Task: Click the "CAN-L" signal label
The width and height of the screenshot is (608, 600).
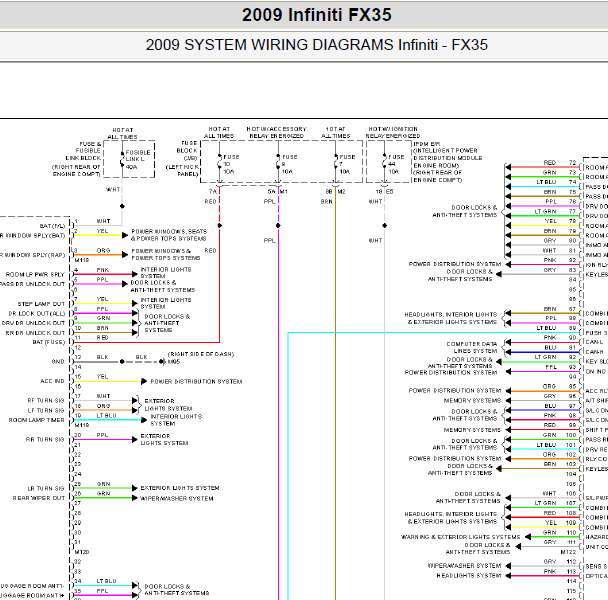Action: [594, 342]
